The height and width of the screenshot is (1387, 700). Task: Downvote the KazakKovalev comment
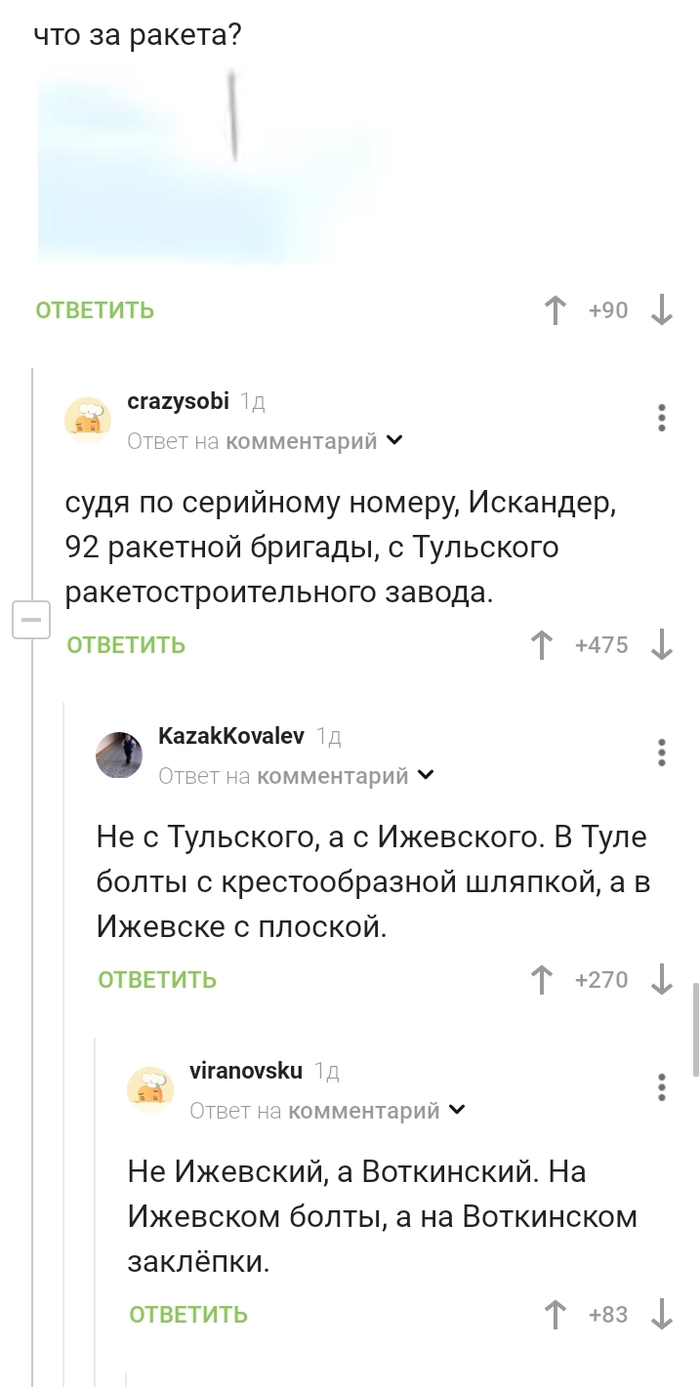(663, 980)
